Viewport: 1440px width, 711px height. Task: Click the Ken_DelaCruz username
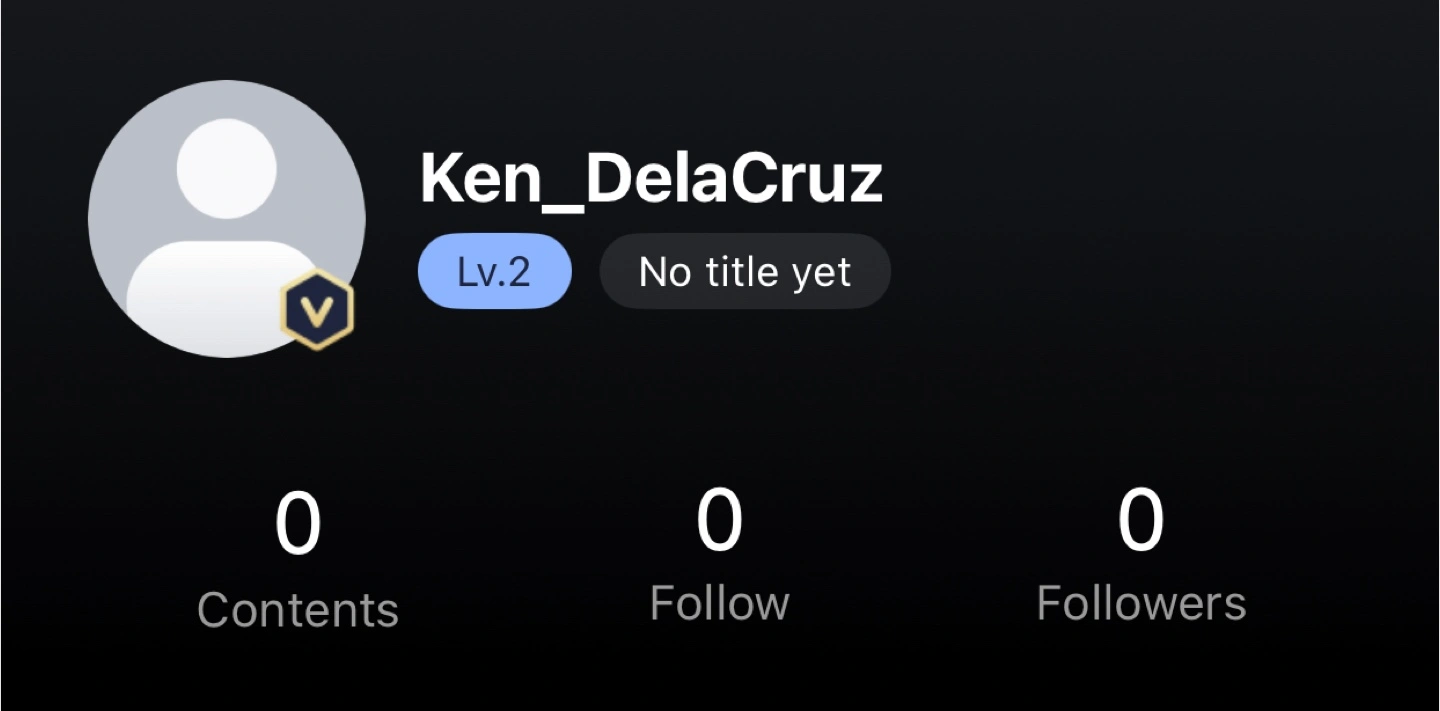651,179
